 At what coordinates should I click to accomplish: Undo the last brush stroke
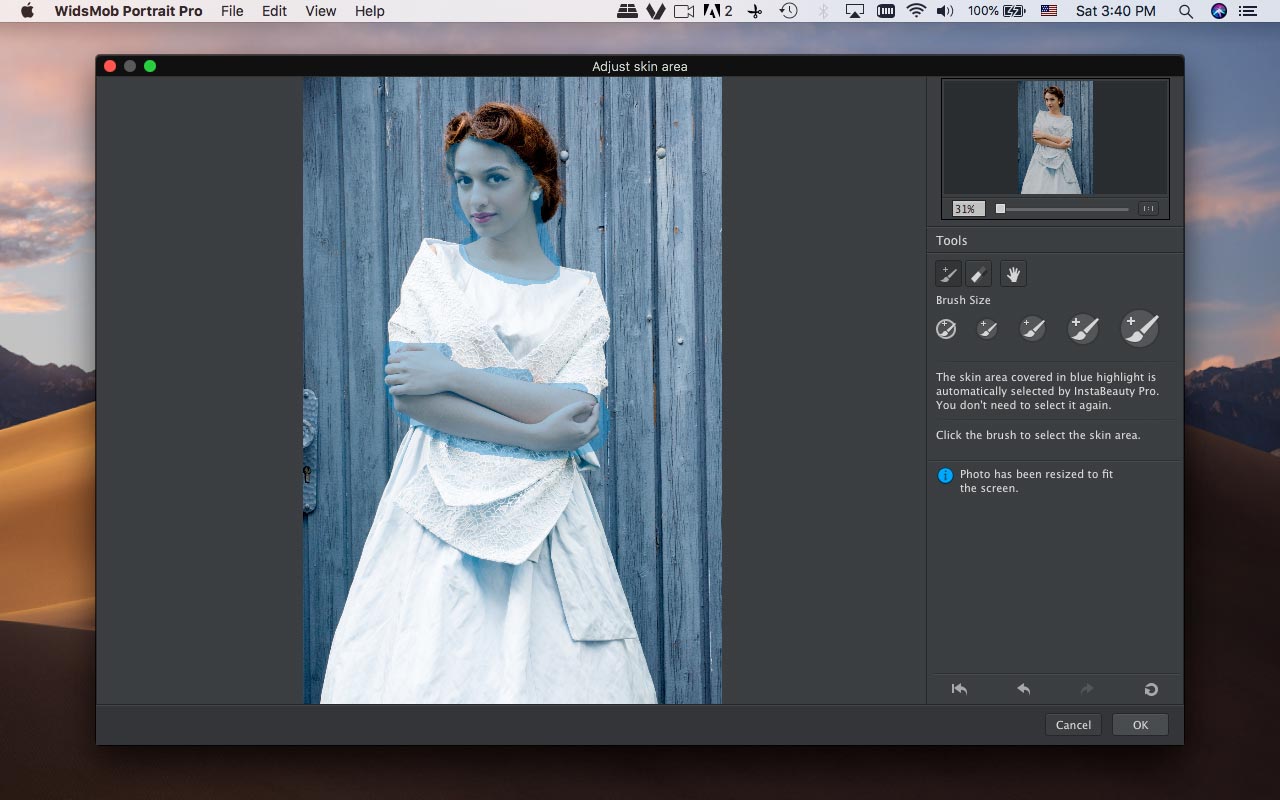click(1023, 689)
